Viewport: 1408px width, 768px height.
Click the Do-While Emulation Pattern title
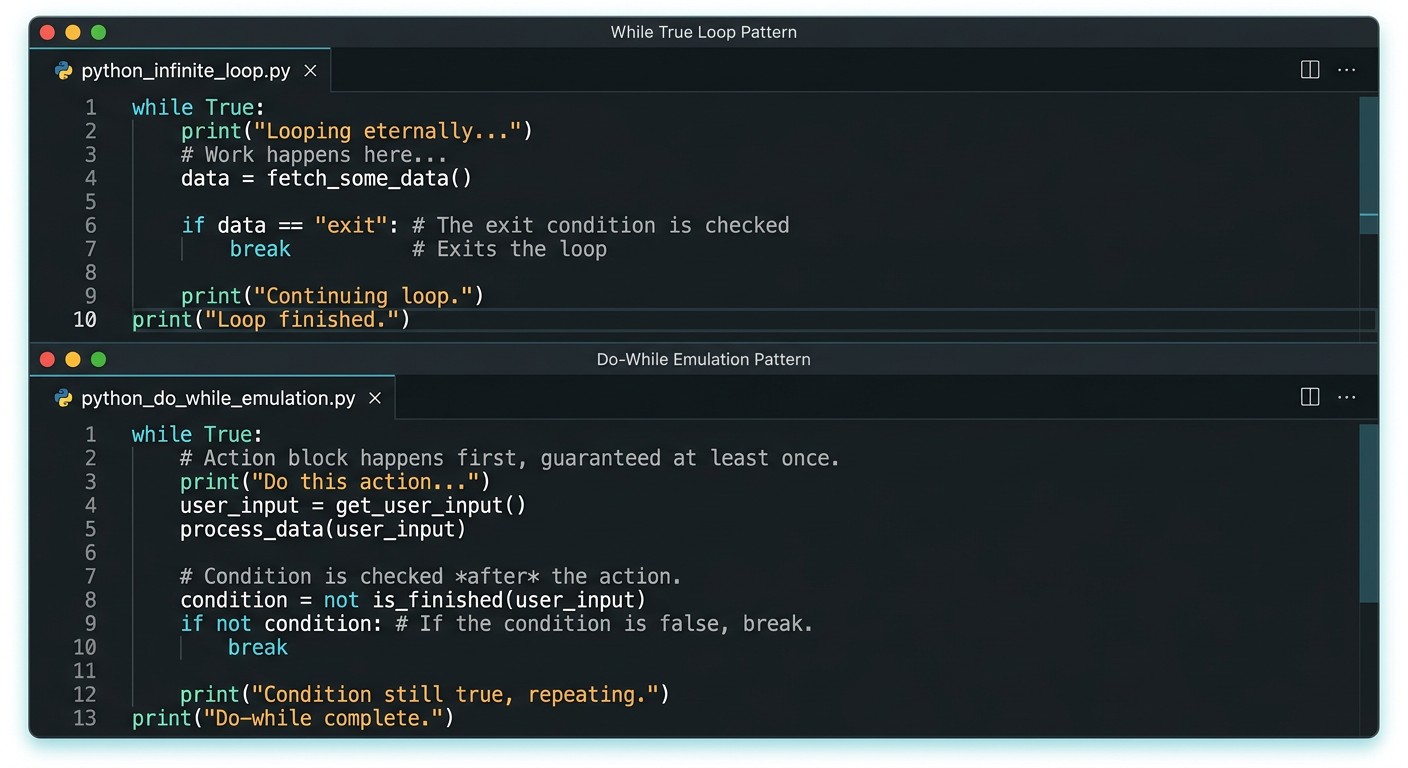click(x=703, y=359)
